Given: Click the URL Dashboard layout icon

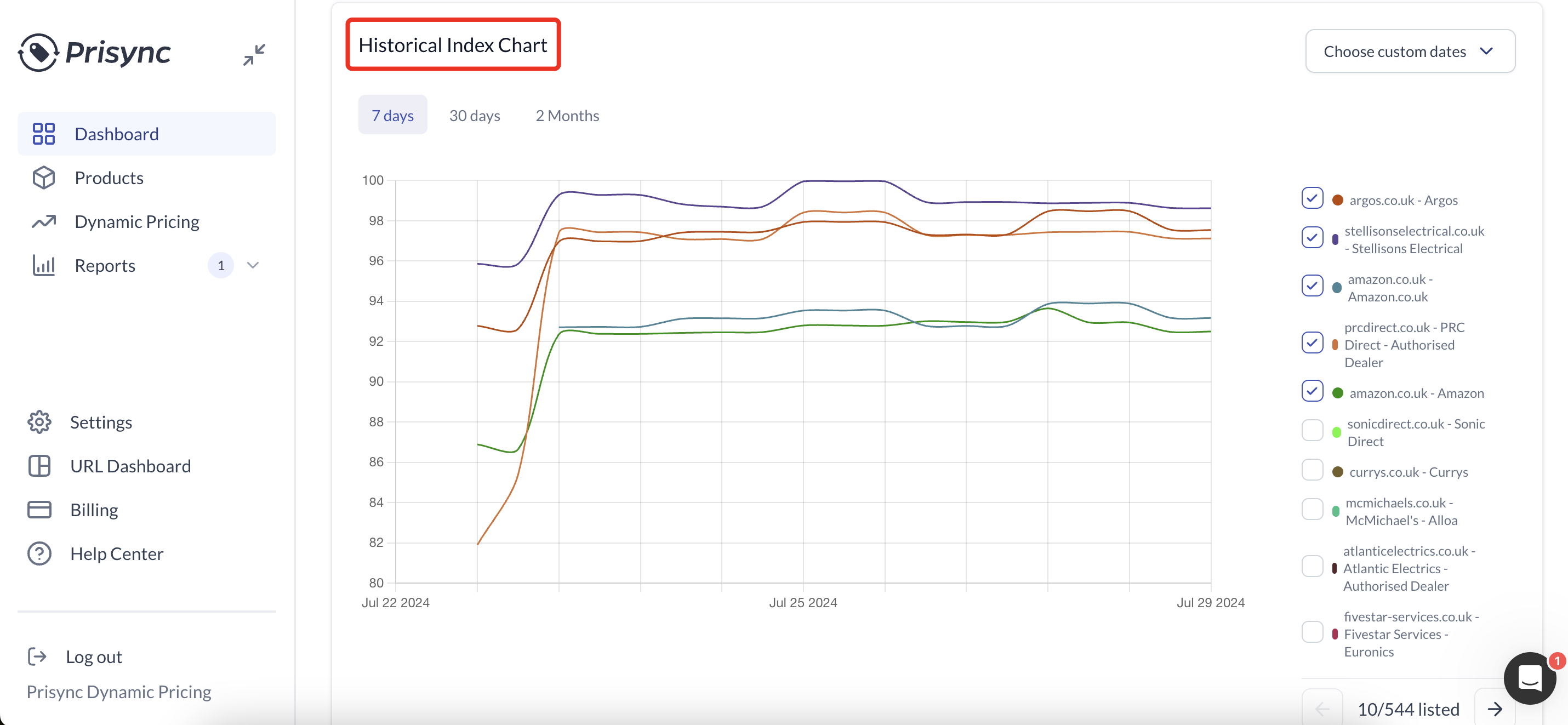Looking at the screenshot, I should pos(39,466).
